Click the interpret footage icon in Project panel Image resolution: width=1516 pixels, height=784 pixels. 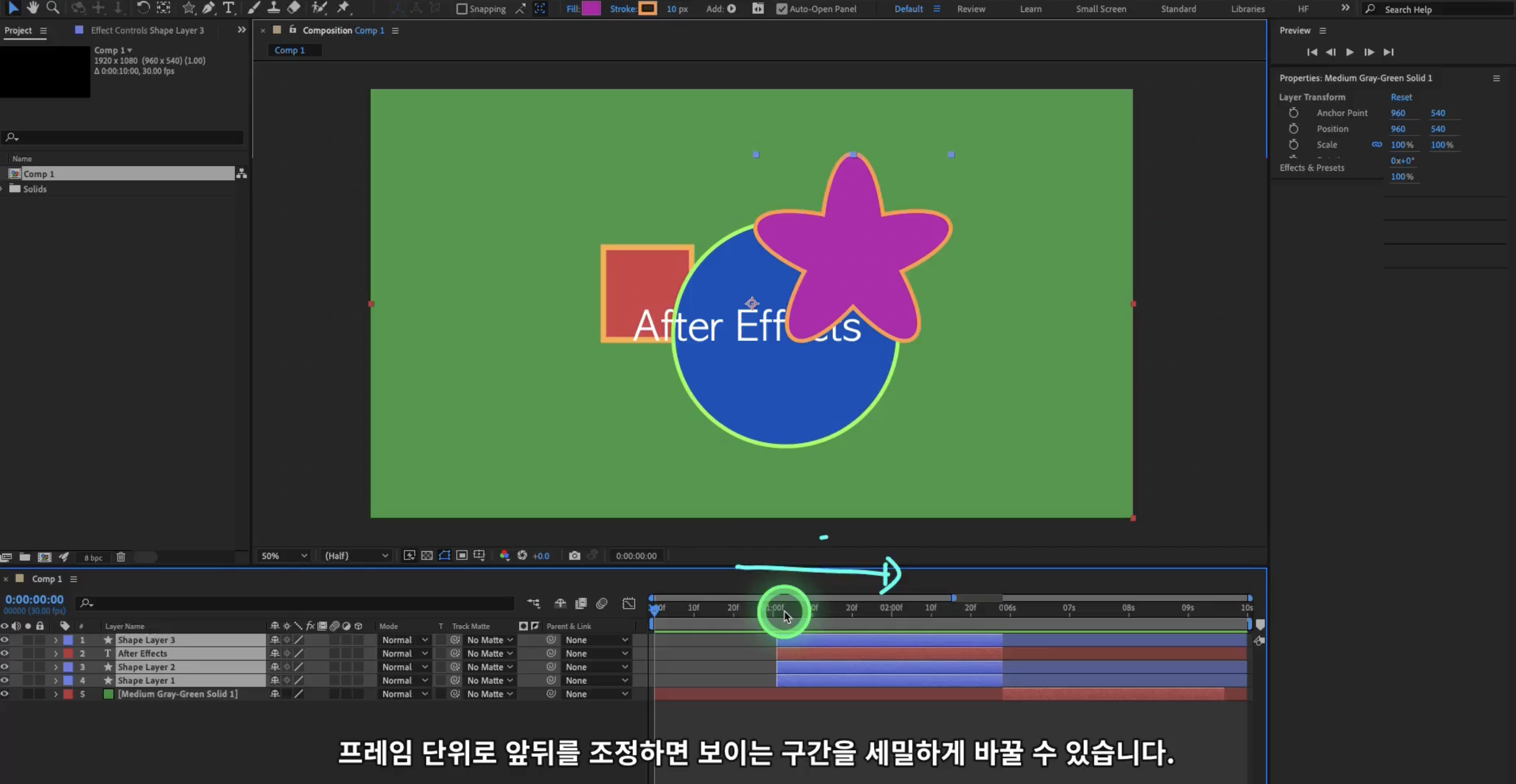(x=7, y=557)
